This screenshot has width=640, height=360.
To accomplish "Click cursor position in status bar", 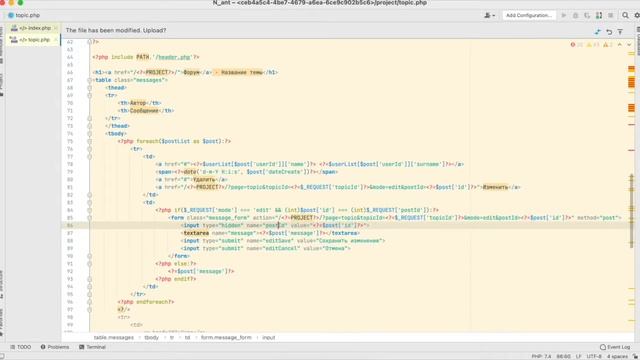I will [564, 356].
